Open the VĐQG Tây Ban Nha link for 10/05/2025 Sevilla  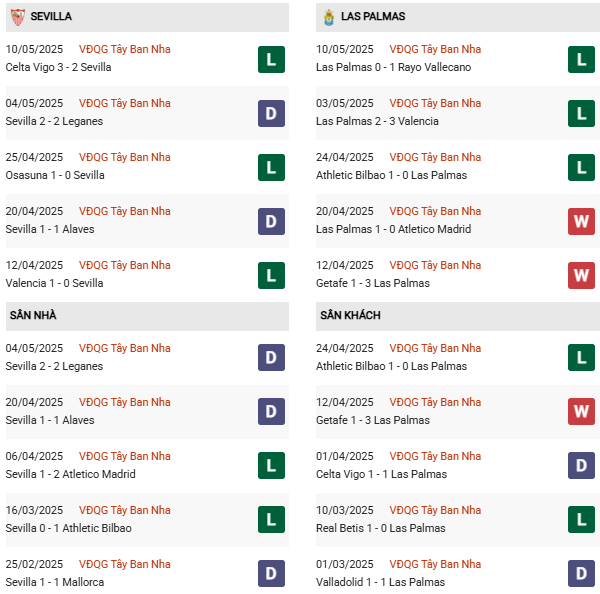coord(124,49)
